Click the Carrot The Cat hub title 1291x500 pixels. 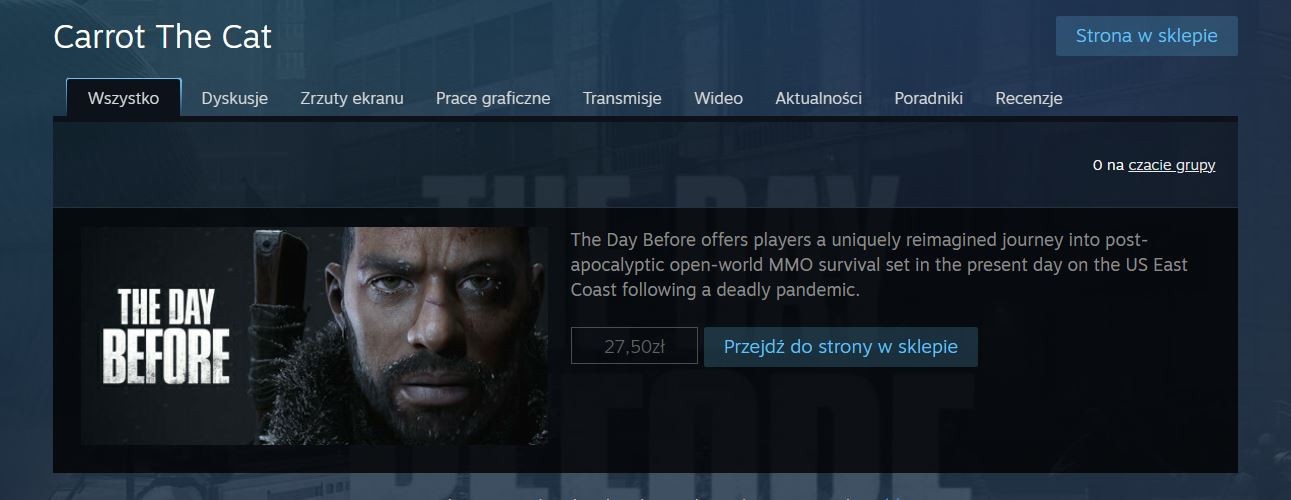(162, 37)
